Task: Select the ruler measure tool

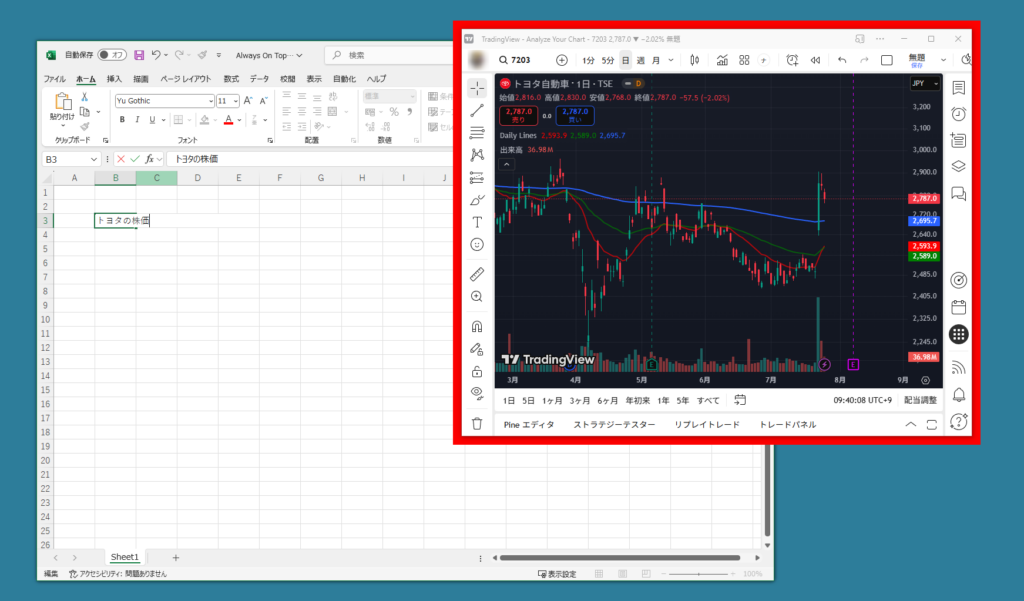Action: pyautogui.click(x=477, y=274)
